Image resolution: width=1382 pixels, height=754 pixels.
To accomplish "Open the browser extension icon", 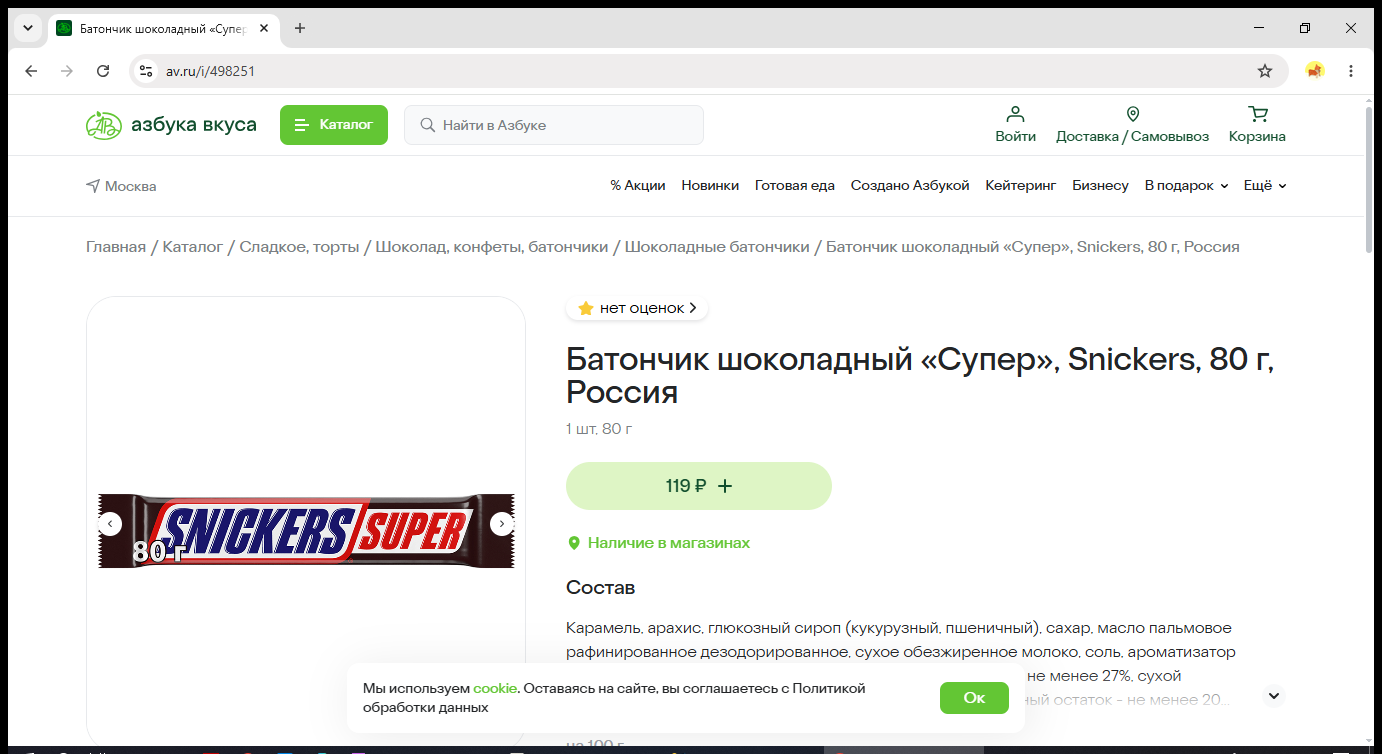I will pos(1315,71).
